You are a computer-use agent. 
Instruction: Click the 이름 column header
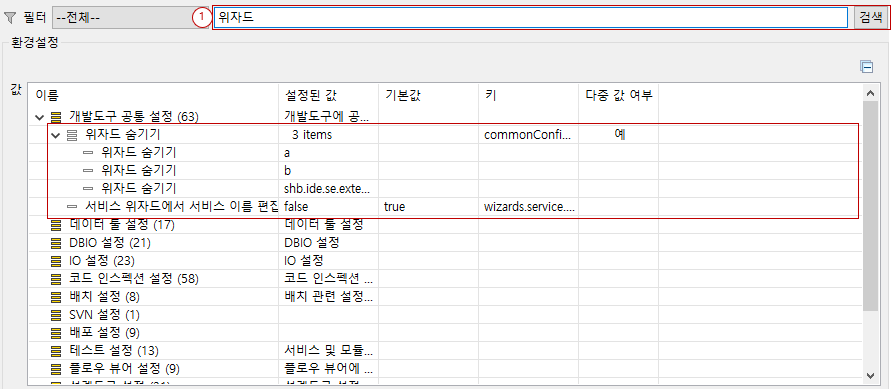tap(153, 95)
